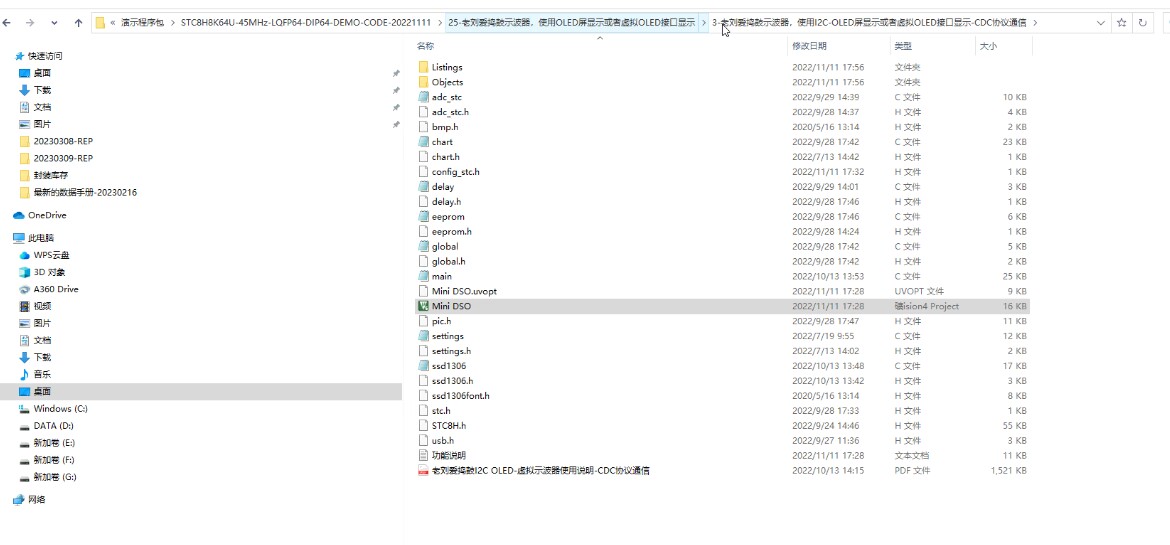Open 20230309-REP folder in sidebar
This screenshot has height=545, width=1170.
point(63,158)
